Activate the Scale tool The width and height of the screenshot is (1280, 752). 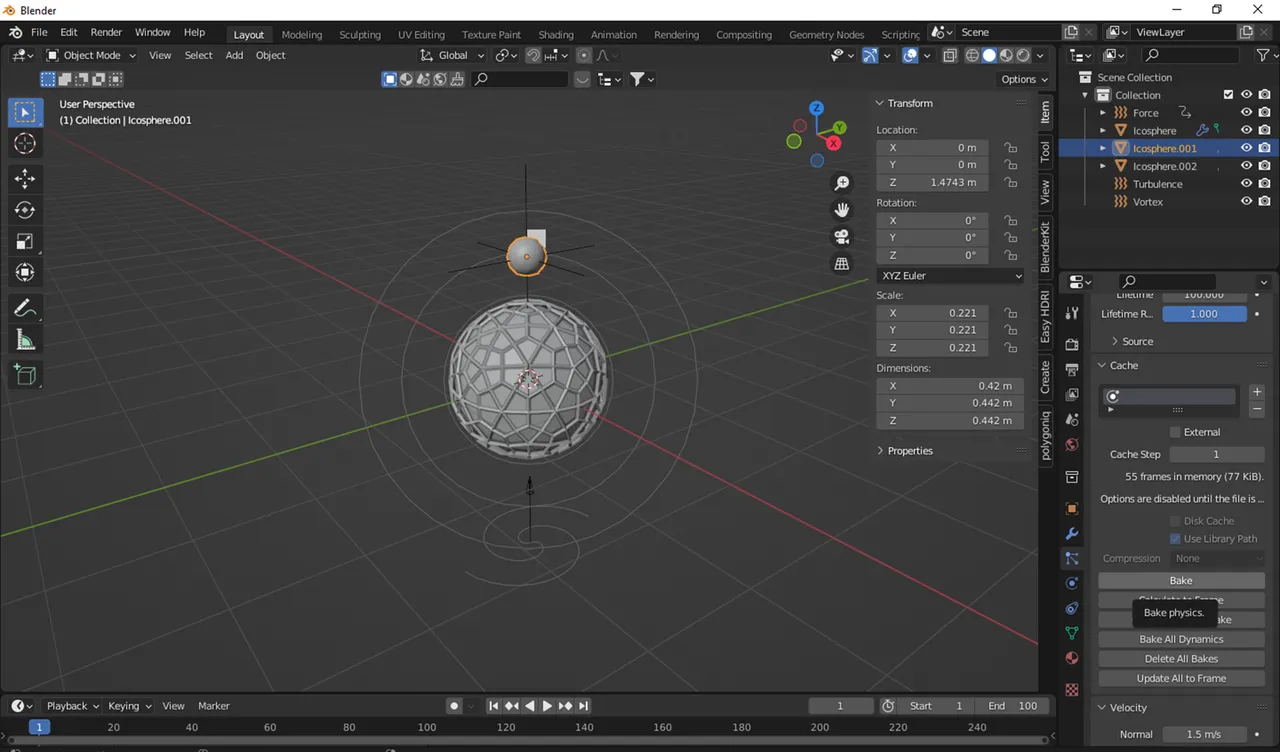tap(25, 241)
